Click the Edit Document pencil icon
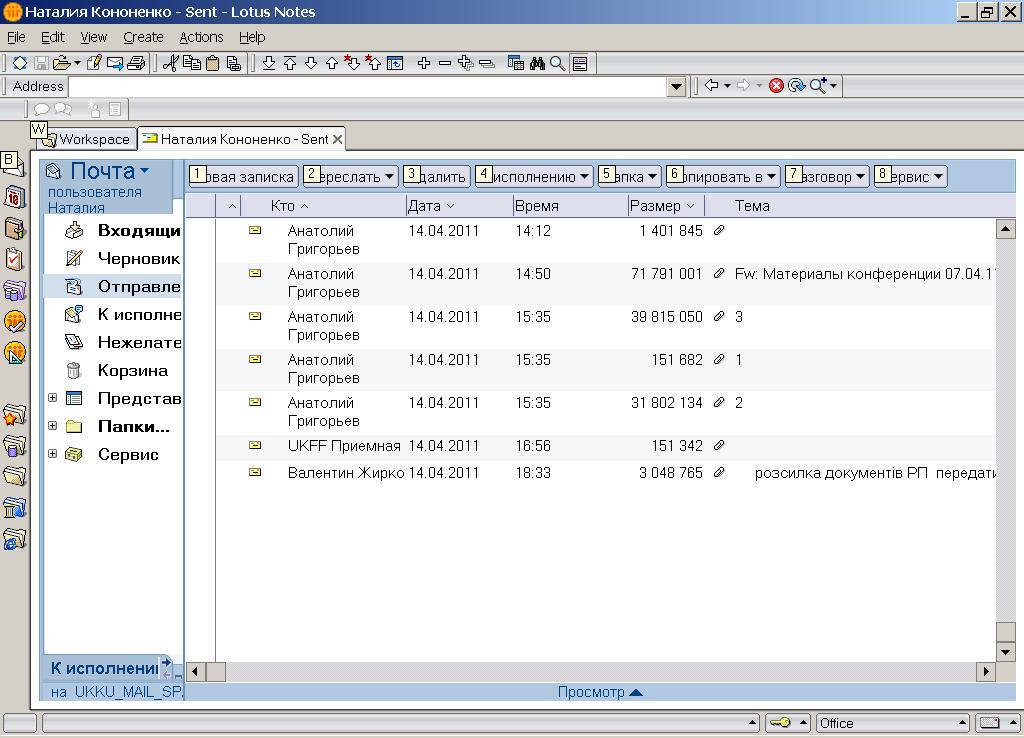The width and height of the screenshot is (1024, 738). point(94,63)
